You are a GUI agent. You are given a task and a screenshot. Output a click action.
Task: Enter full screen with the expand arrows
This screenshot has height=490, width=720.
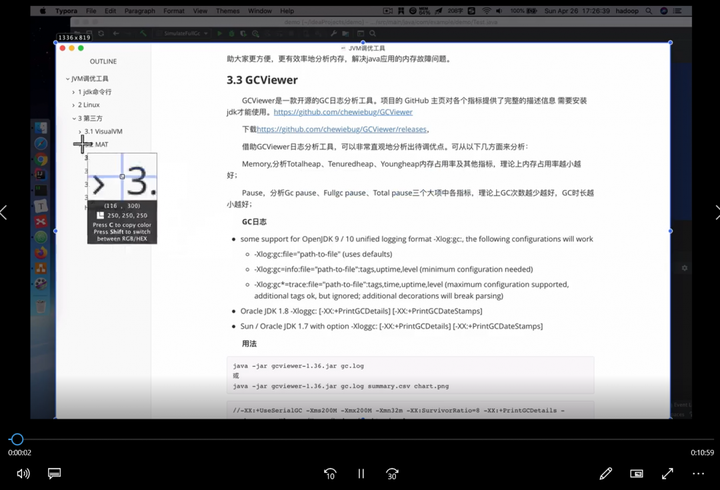[x=667, y=473]
